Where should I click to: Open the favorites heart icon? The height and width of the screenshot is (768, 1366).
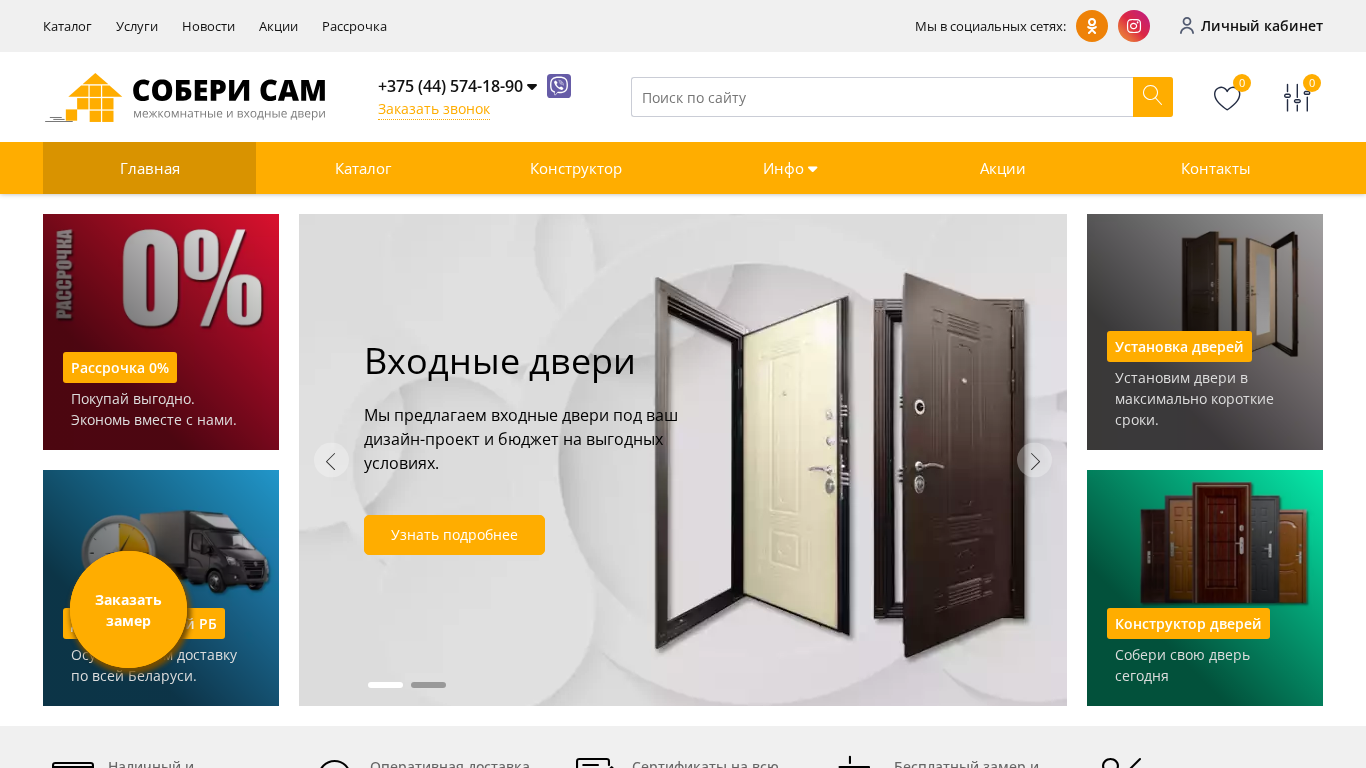[x=1227, y=98]
